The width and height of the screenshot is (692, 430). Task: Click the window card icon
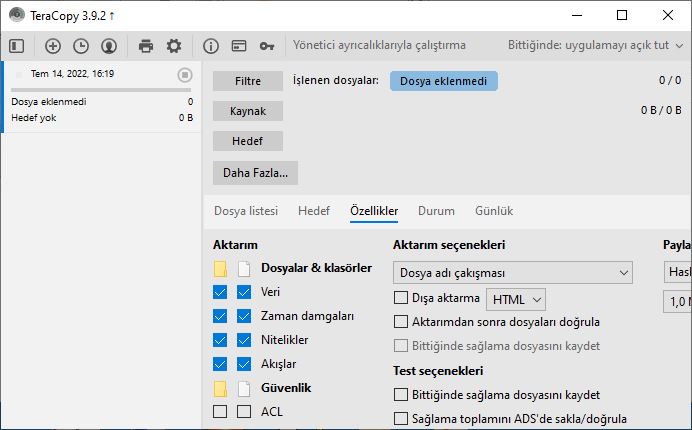[x=239, y=46]
